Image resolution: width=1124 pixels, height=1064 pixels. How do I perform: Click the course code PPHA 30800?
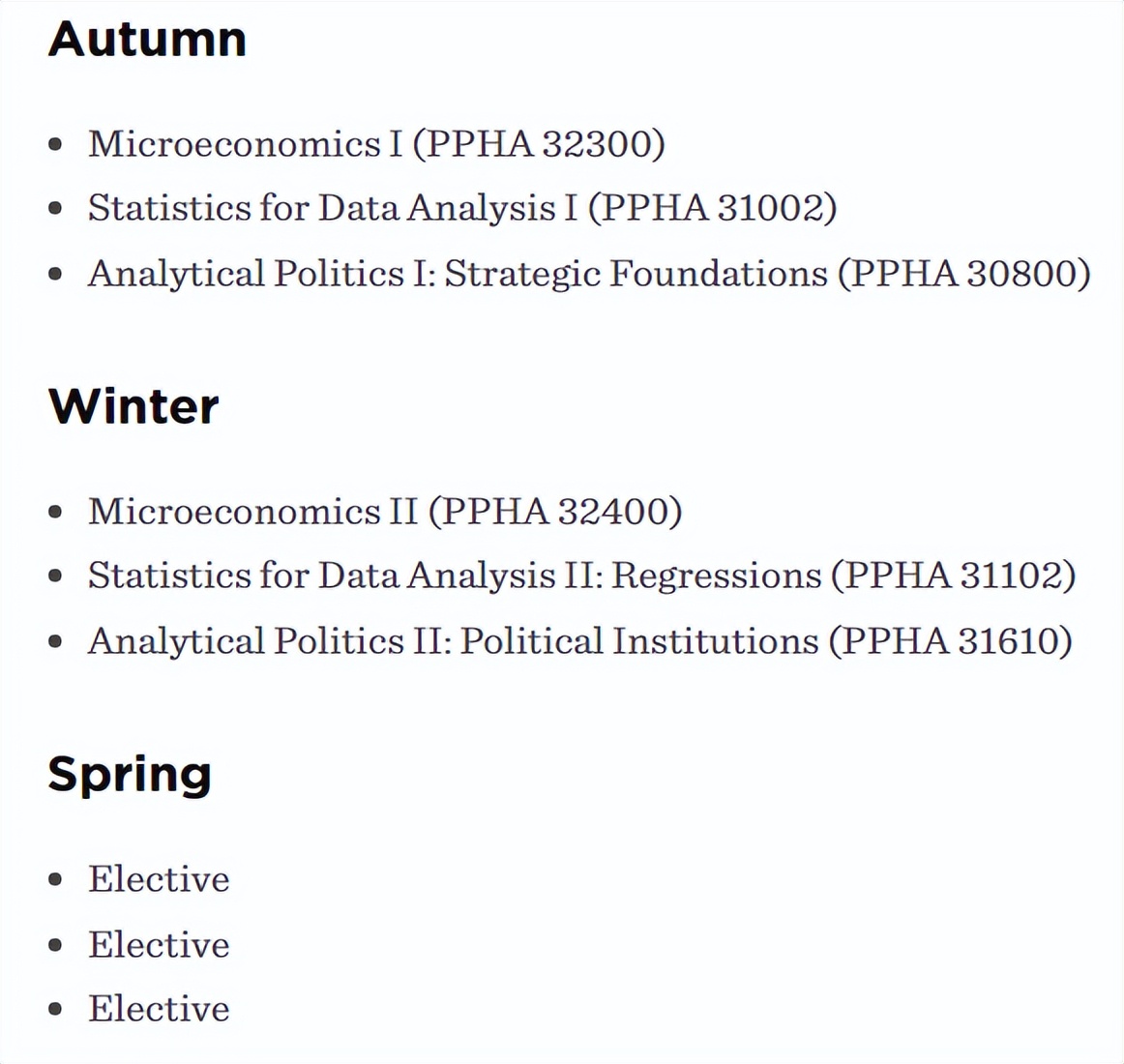[964, 274]
